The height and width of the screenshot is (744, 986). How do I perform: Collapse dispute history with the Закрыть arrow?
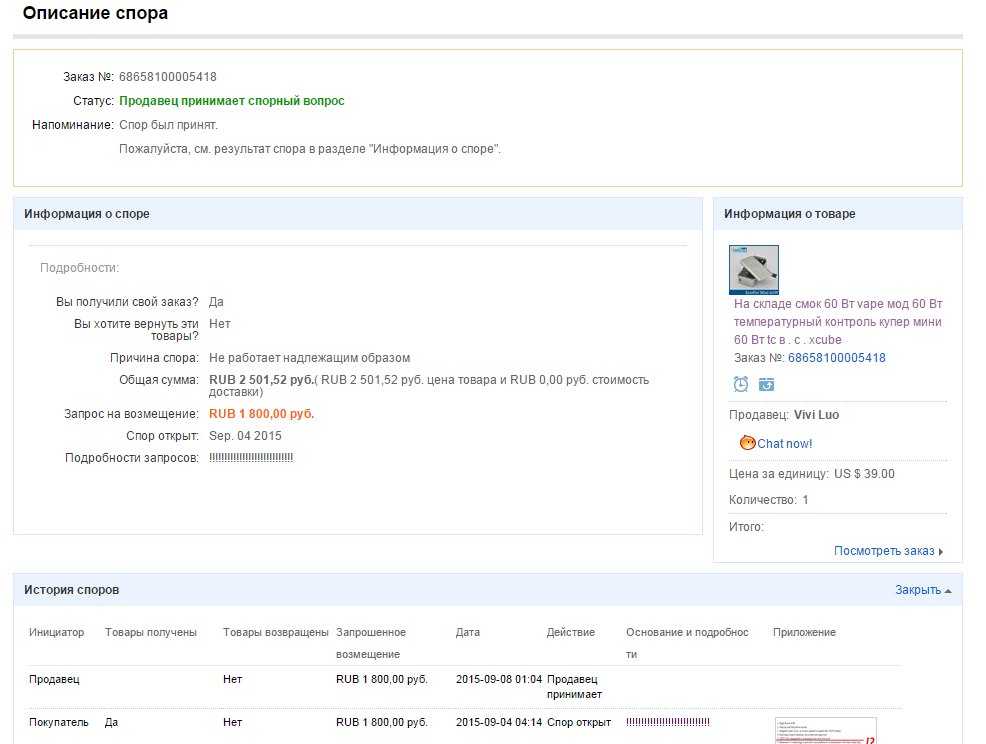click(948, 591)
